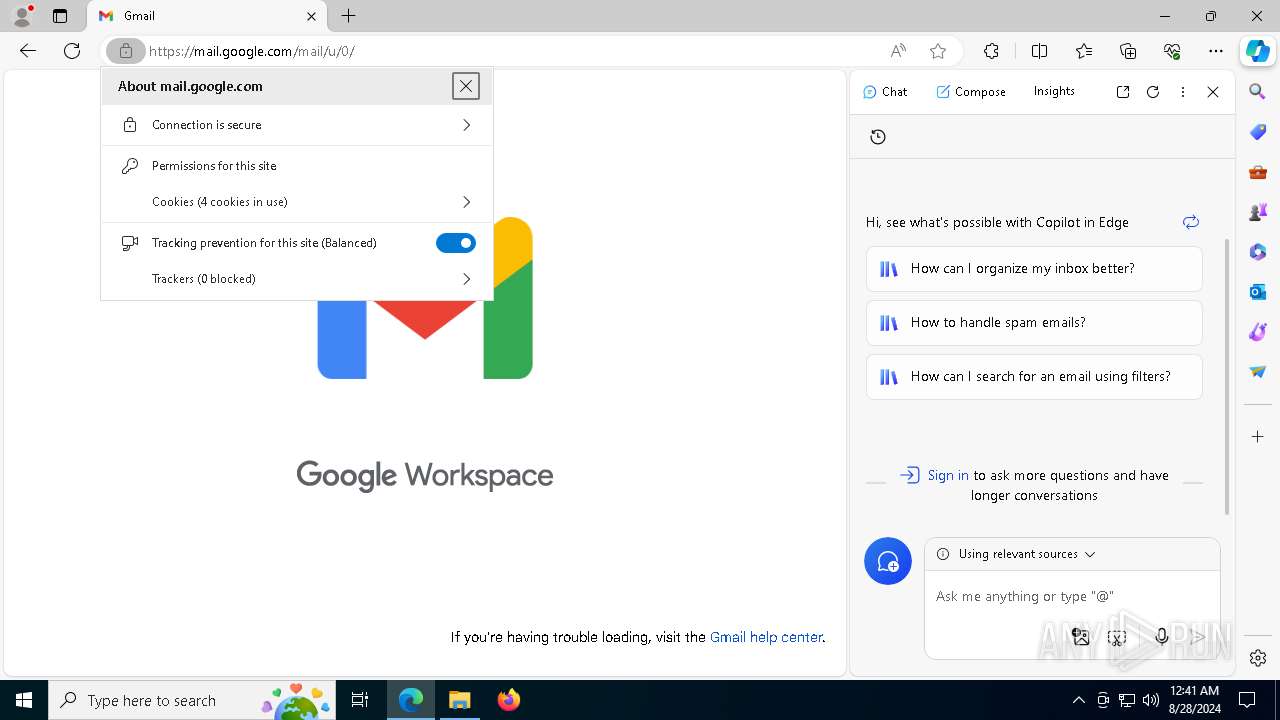1280x720 pixels.
Task: Expand Trackers (0 blocked) details
Action: (297, 279)
